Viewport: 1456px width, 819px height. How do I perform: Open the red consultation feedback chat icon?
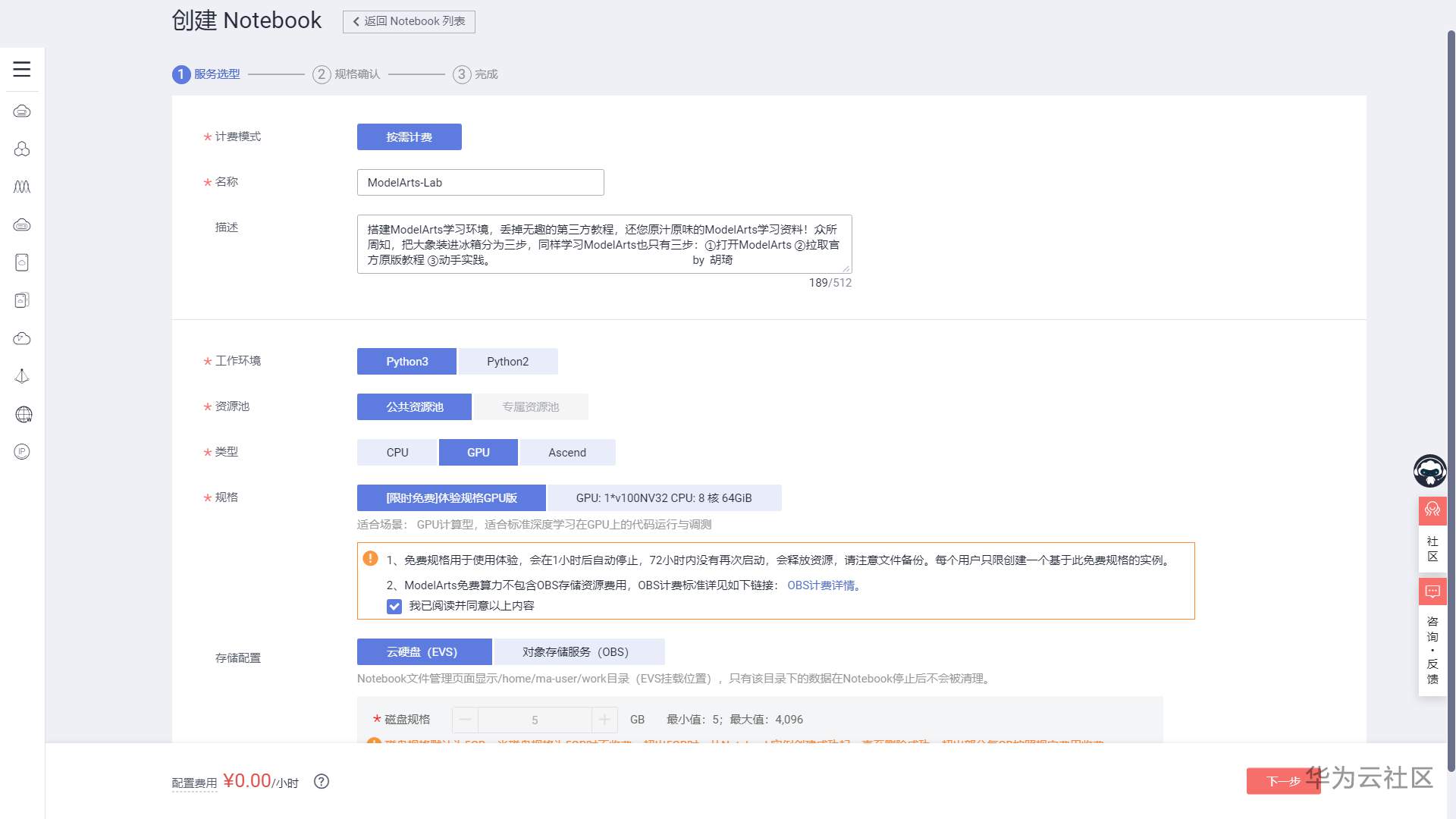pyautogui.click(x=1432, y=591)
